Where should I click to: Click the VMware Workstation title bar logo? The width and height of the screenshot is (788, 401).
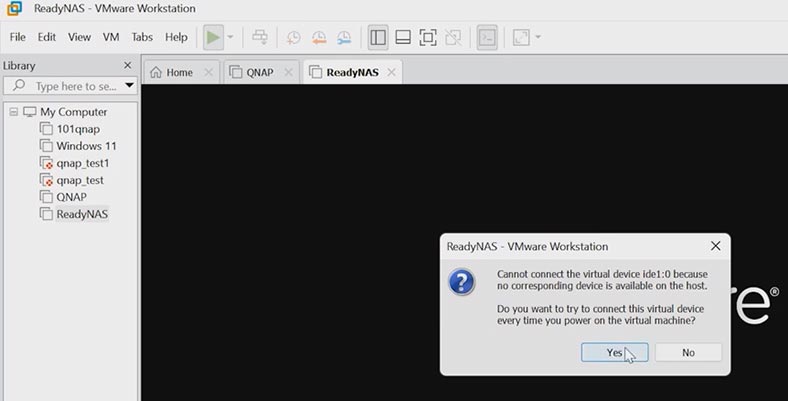click(15, 9)
